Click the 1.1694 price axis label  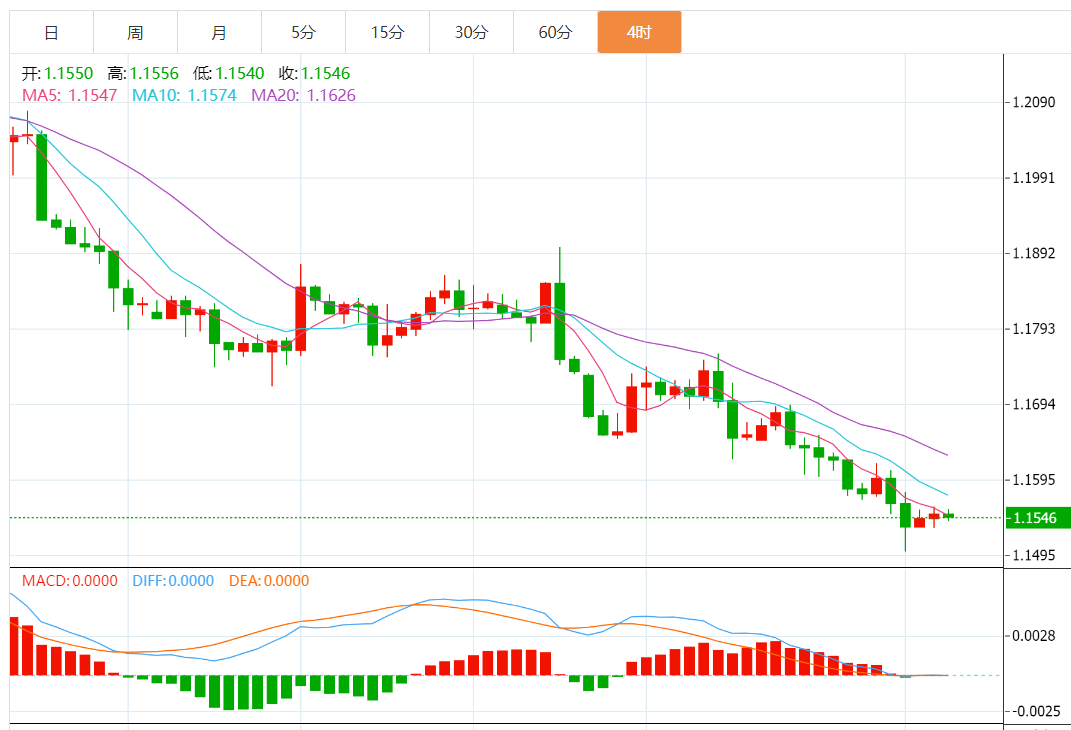click(1033, 404)
